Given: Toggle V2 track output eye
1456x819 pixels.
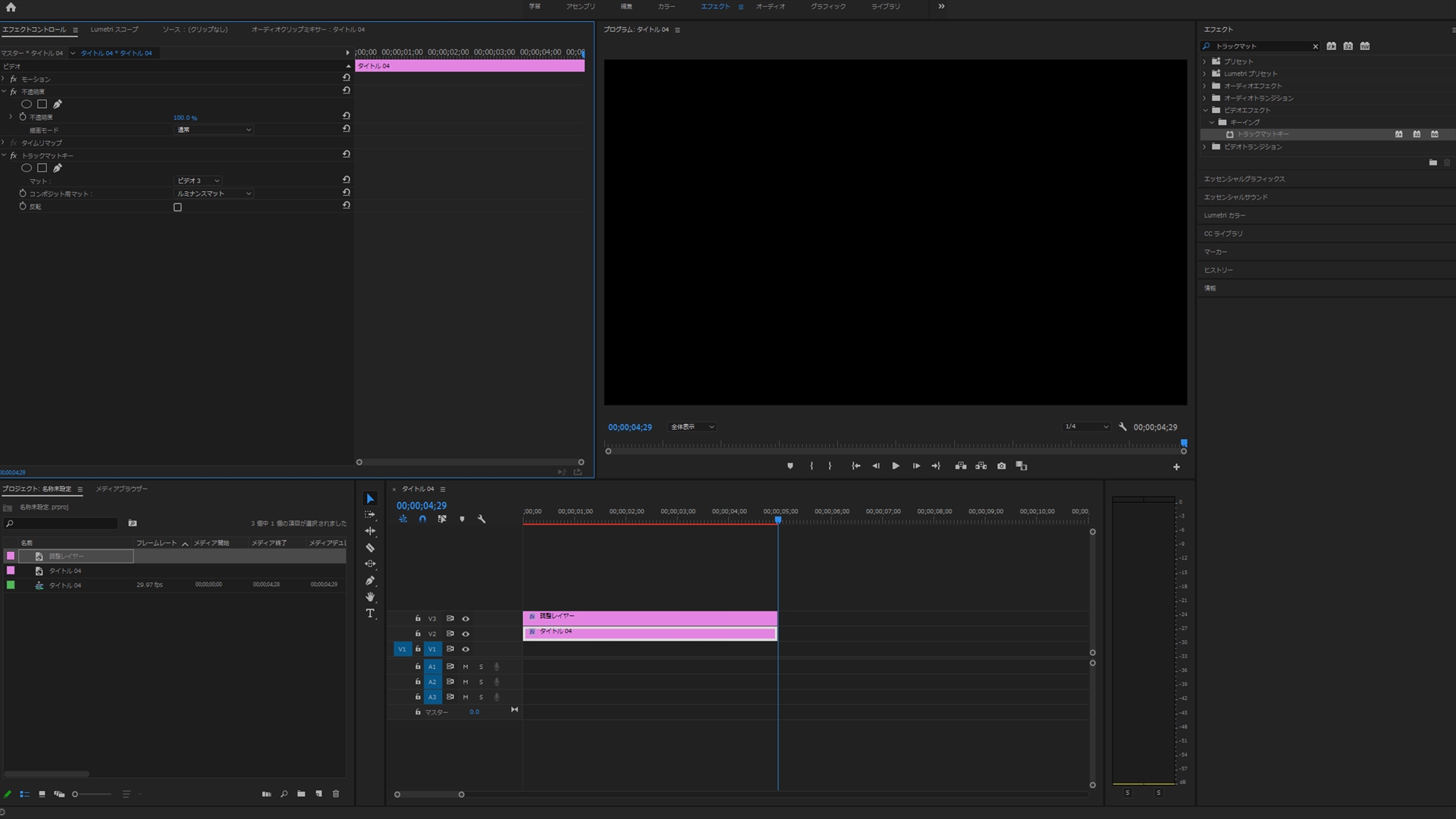Looking at the screenshot, I should [466, 634].
